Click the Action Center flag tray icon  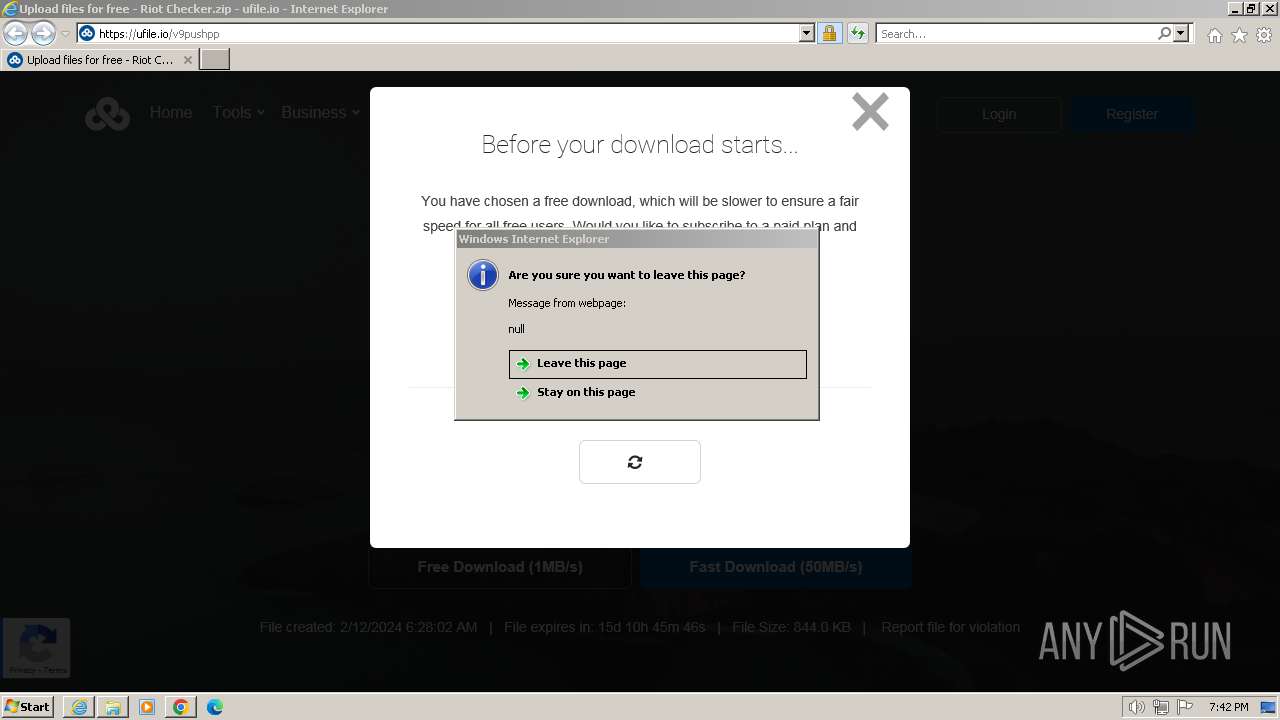[1184, 707]
